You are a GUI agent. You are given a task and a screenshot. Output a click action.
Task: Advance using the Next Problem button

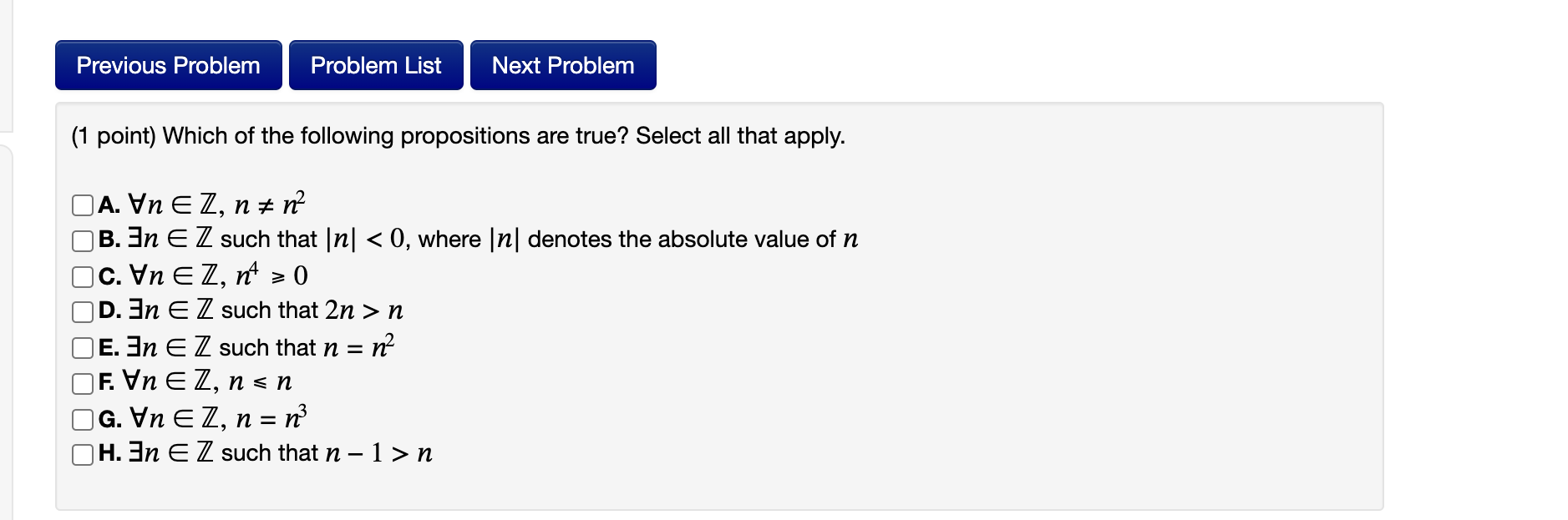pos(562,65)
